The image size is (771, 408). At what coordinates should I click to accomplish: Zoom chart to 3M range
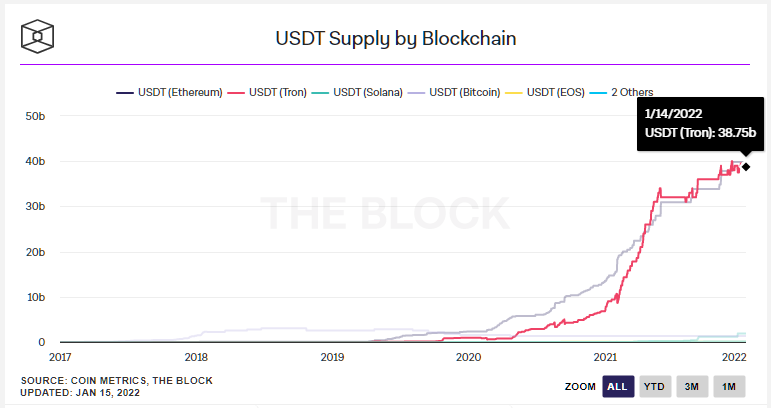pyautogui.click(x=692, y=387)
